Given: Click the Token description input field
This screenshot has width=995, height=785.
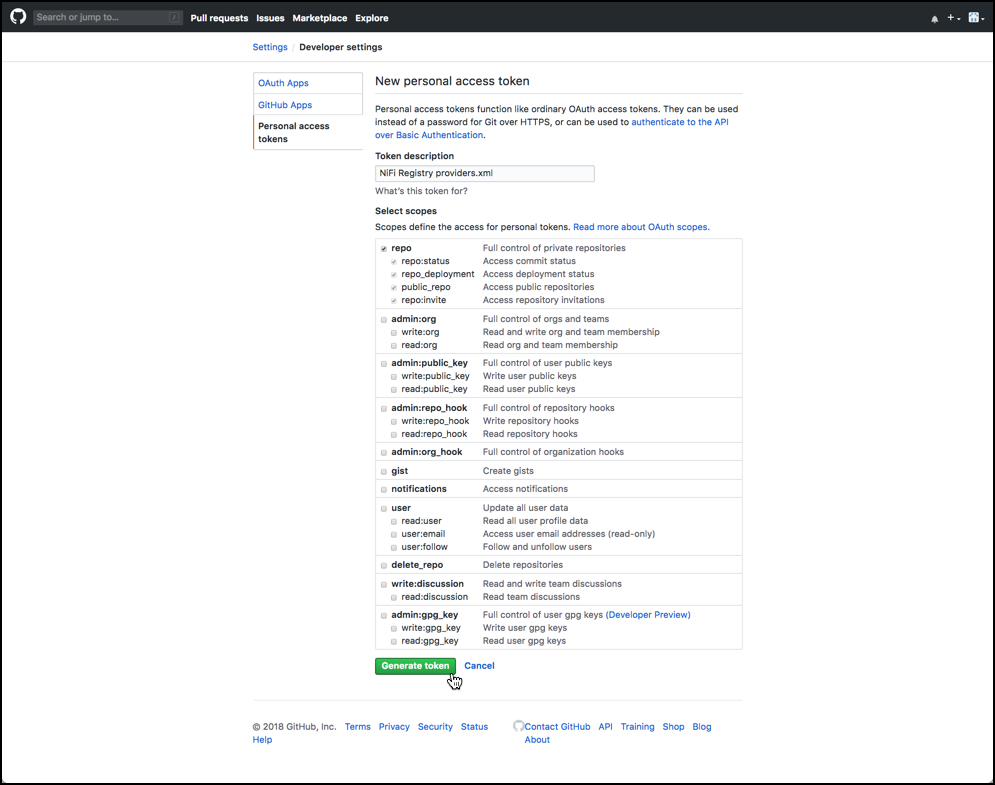Looking at the screenshot, I should [x=484, y=173].
